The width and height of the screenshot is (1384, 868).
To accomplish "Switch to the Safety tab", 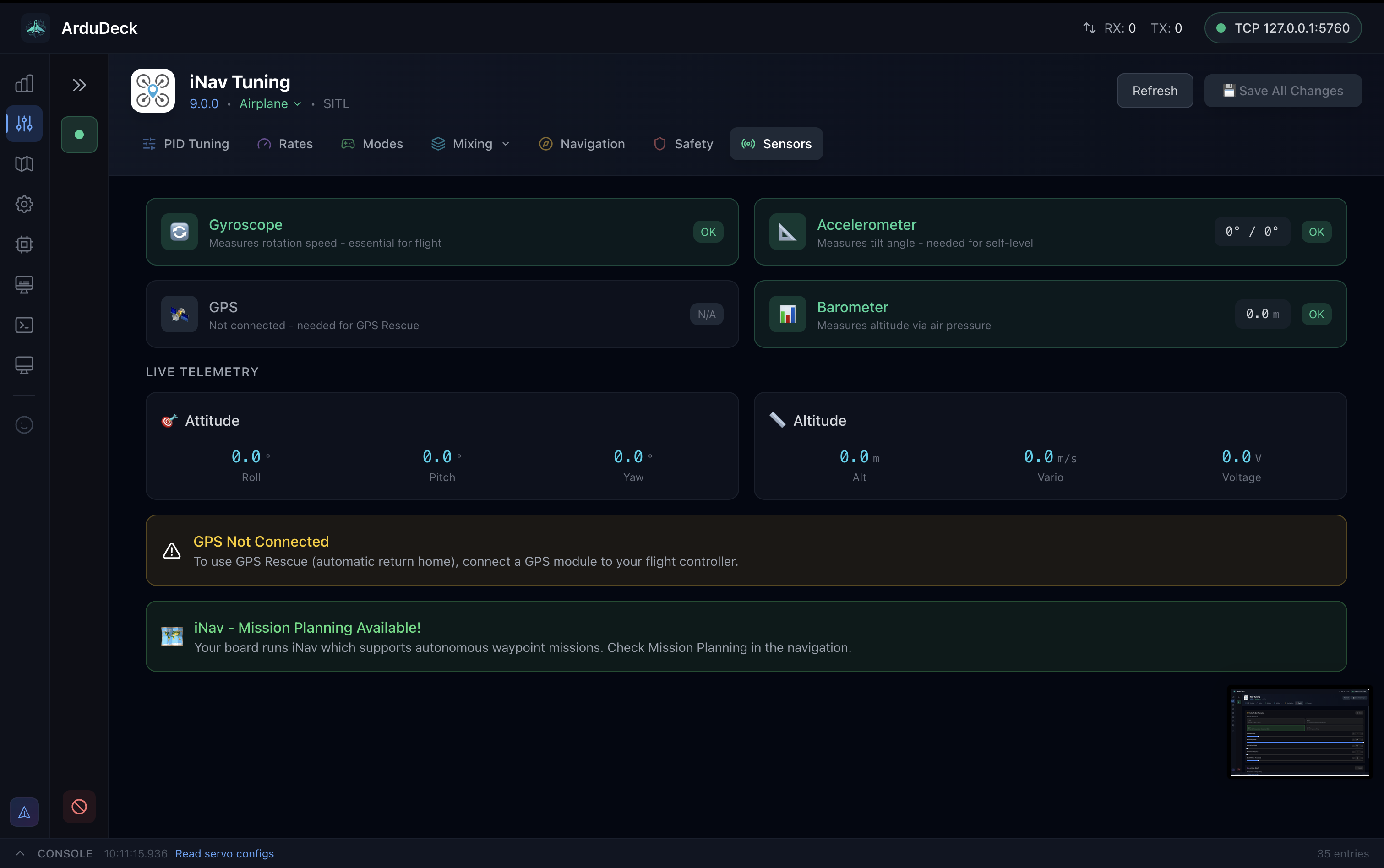I will pos(683,144).
